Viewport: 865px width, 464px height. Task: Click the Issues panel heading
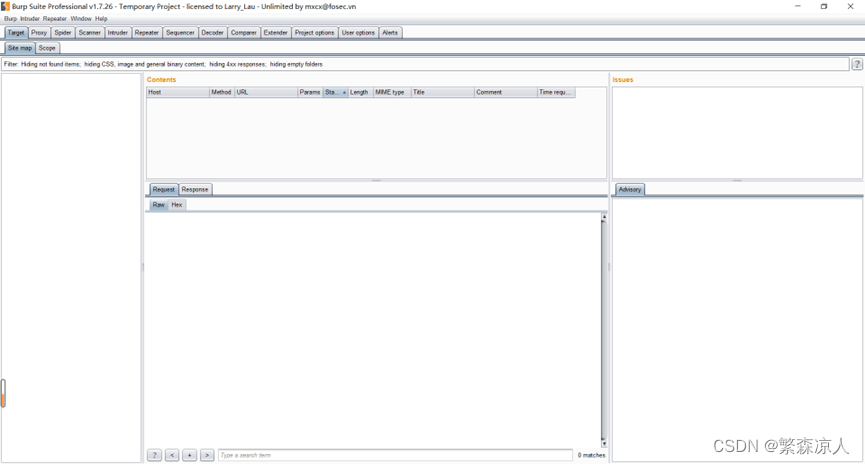coord(623,79)
